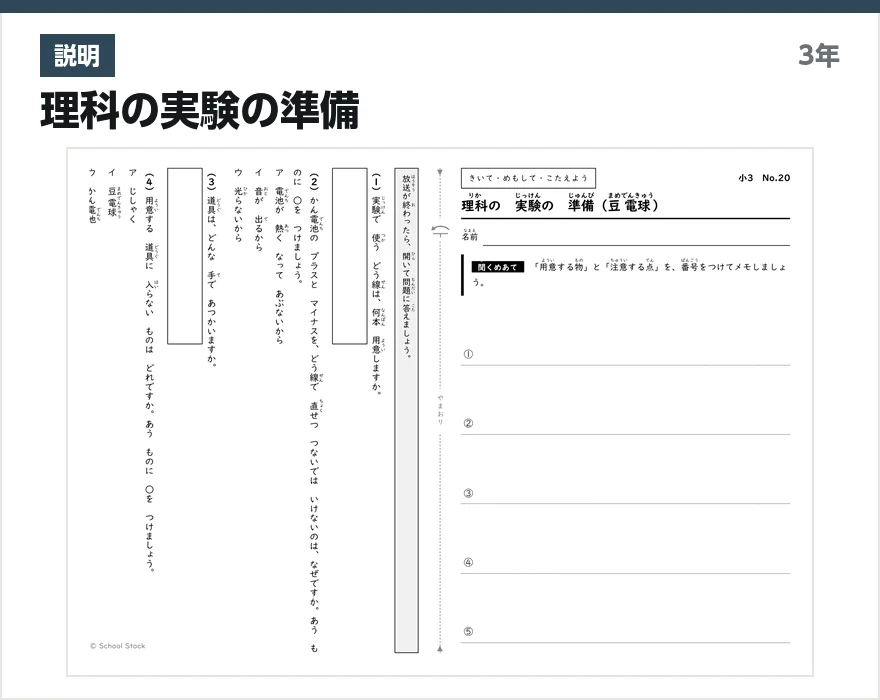Select the heading 理科の実験の準備

[200, 111]
